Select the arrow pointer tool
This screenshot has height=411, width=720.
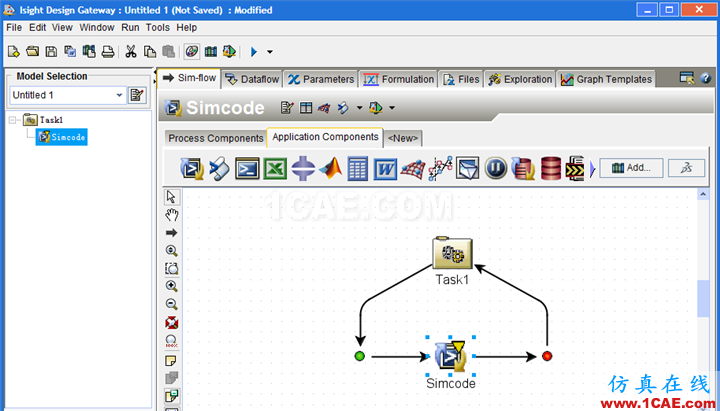(171, 197)
